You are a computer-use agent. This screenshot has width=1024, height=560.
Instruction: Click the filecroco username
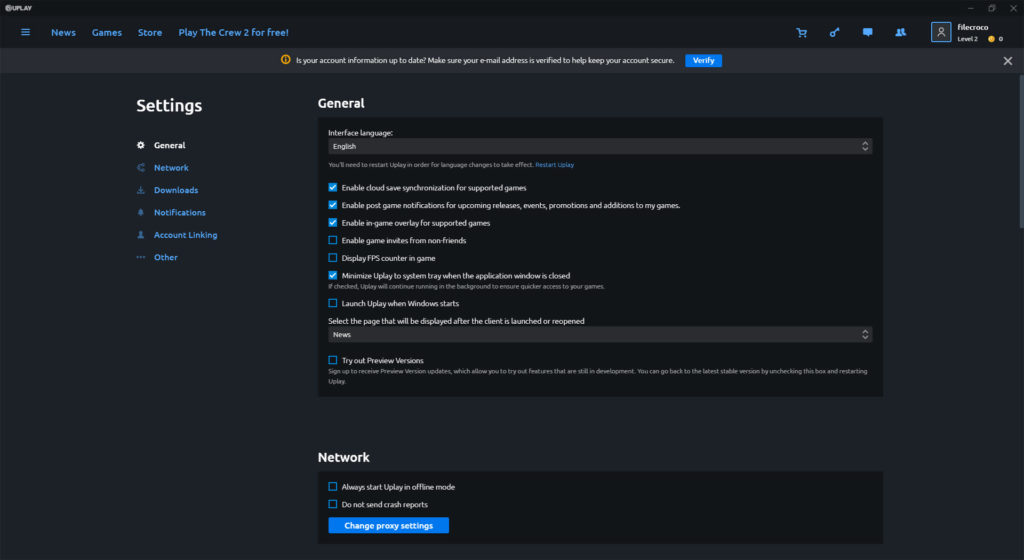pyautogui.click(x=972, y=27)
